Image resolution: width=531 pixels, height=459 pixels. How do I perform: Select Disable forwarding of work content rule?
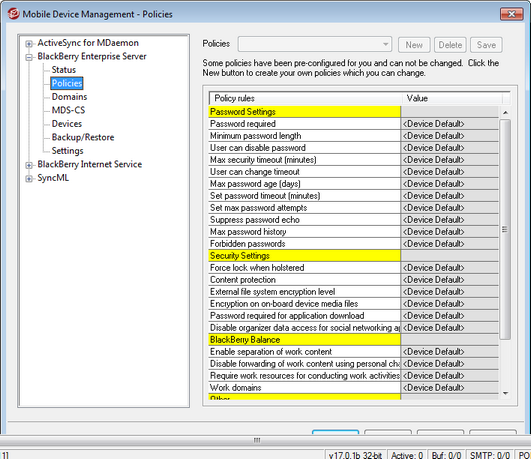304,364
